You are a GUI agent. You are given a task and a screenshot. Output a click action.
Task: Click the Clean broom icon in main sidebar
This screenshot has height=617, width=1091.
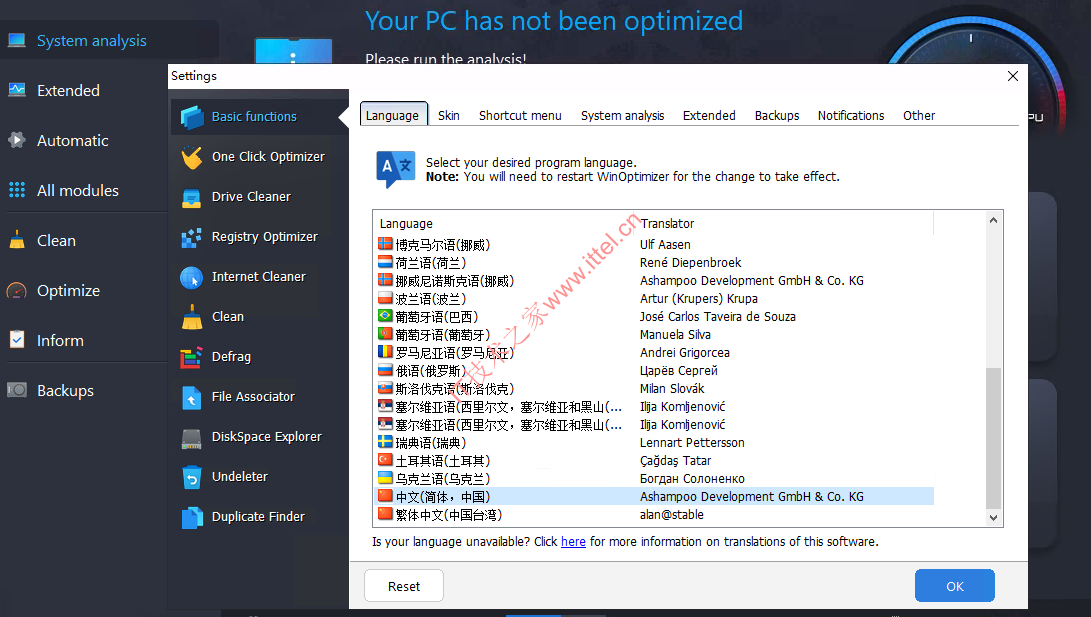click(x=17, y=240)
